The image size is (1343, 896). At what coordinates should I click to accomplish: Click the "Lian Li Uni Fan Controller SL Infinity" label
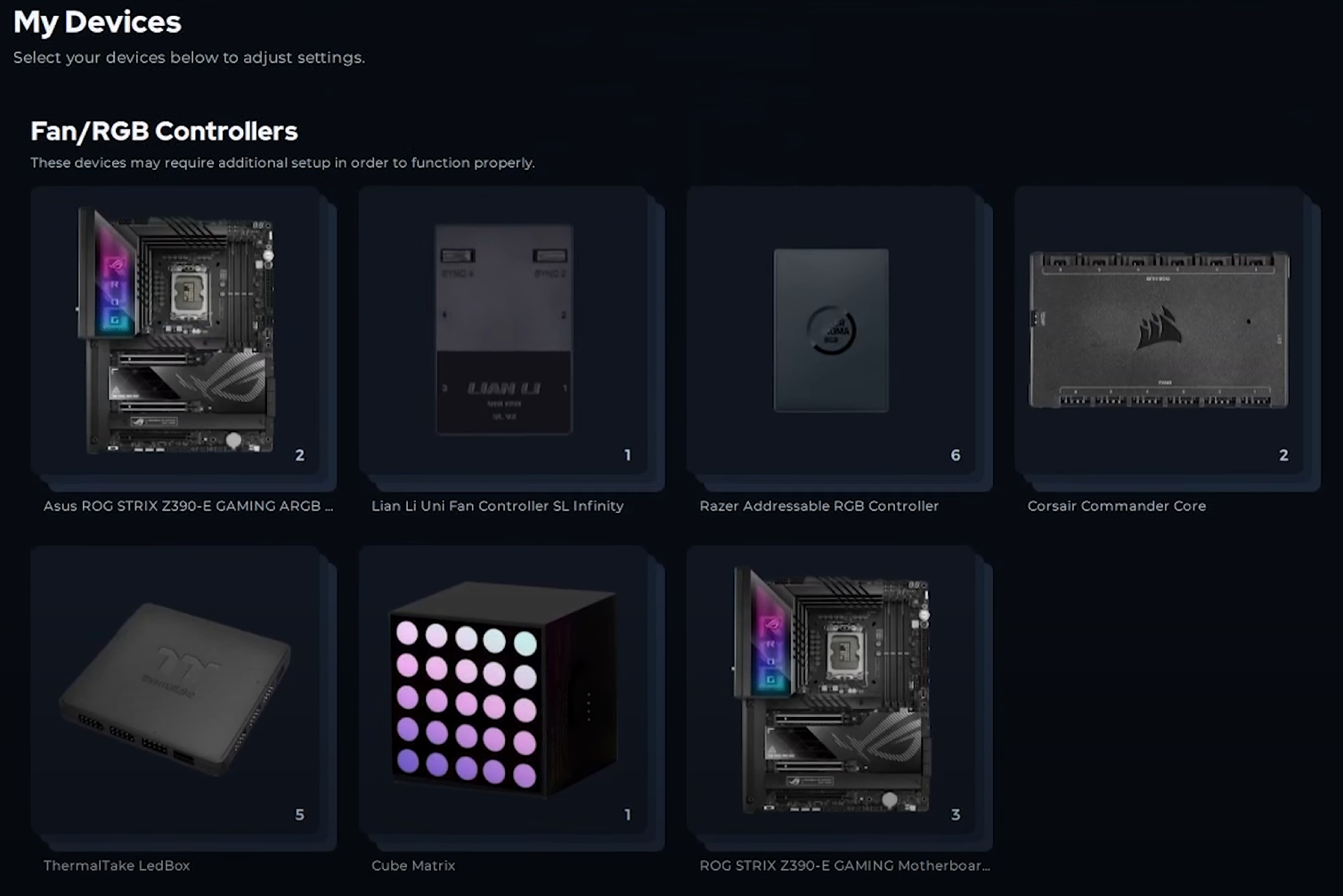coord(497,506)
